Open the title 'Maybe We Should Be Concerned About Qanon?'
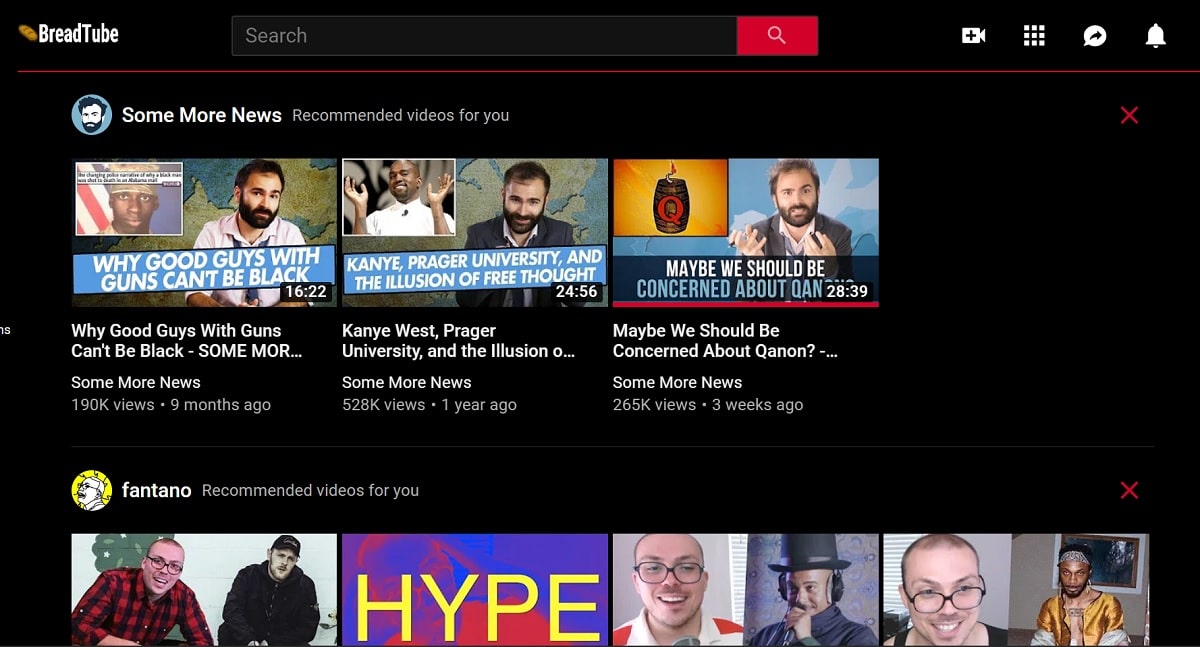The width and height of the screenshot is (1200, 647). point(726,341)
